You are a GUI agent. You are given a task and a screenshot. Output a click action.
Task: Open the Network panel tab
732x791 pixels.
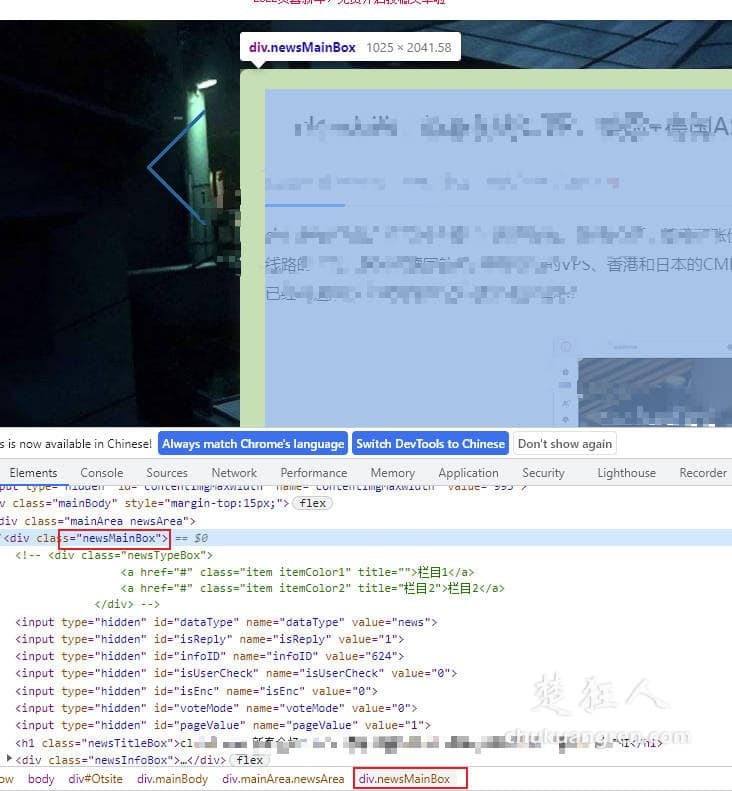click(234, 473)
